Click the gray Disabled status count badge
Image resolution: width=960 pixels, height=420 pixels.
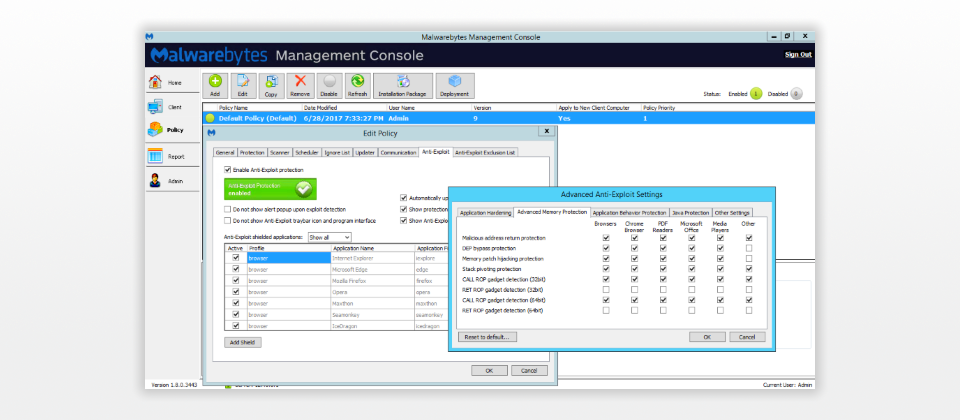click(x=795, y=94)
